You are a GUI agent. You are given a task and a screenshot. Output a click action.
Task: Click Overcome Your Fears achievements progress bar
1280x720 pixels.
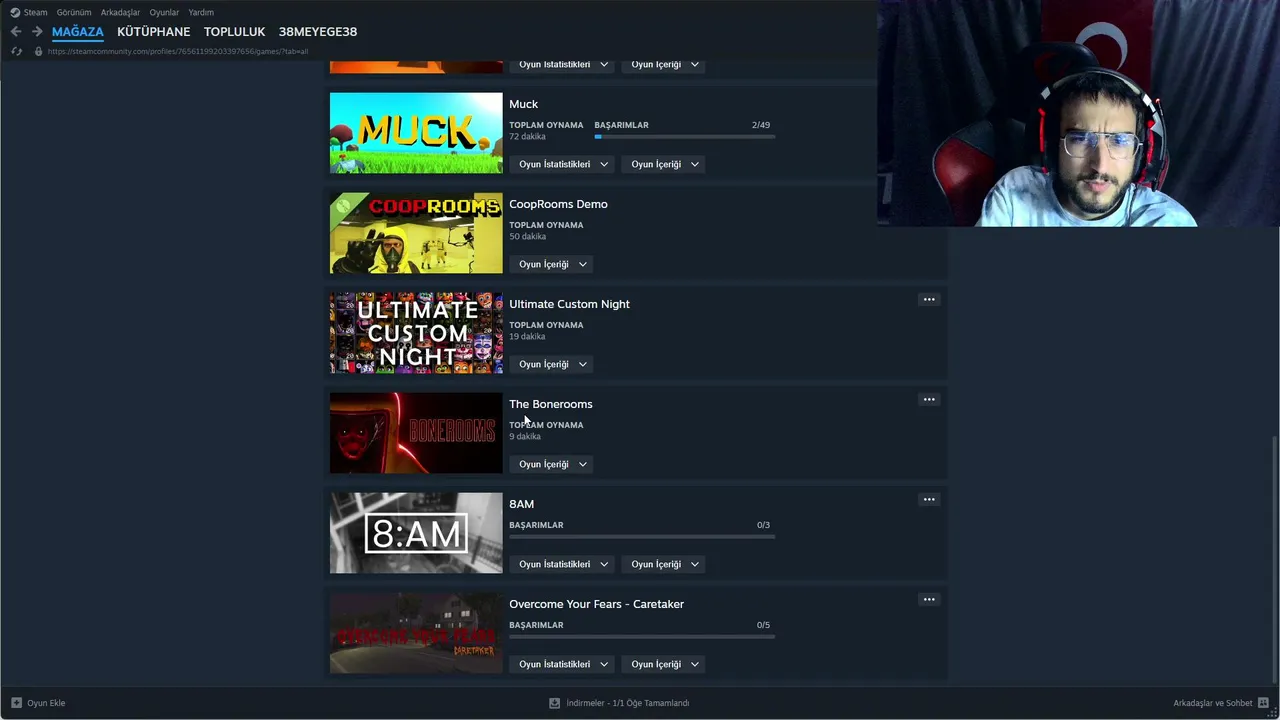point(642,636)
